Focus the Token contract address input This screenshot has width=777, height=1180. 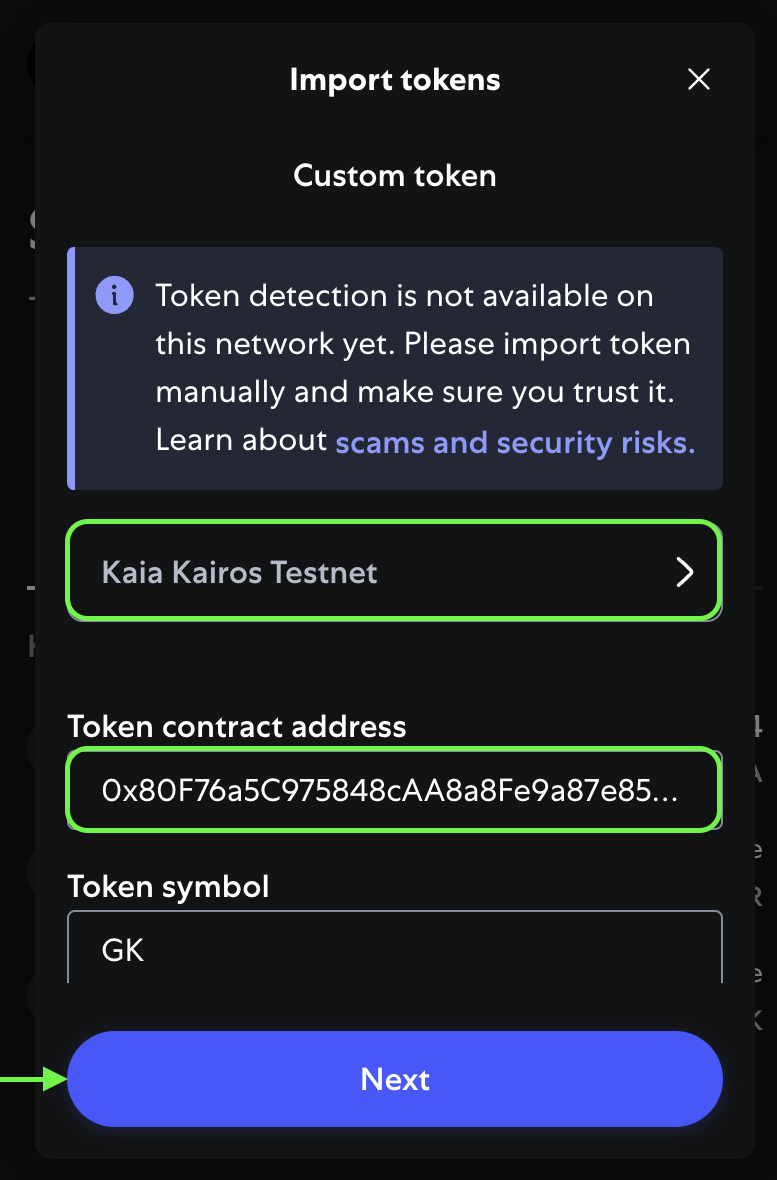click(x=395, y=789)
